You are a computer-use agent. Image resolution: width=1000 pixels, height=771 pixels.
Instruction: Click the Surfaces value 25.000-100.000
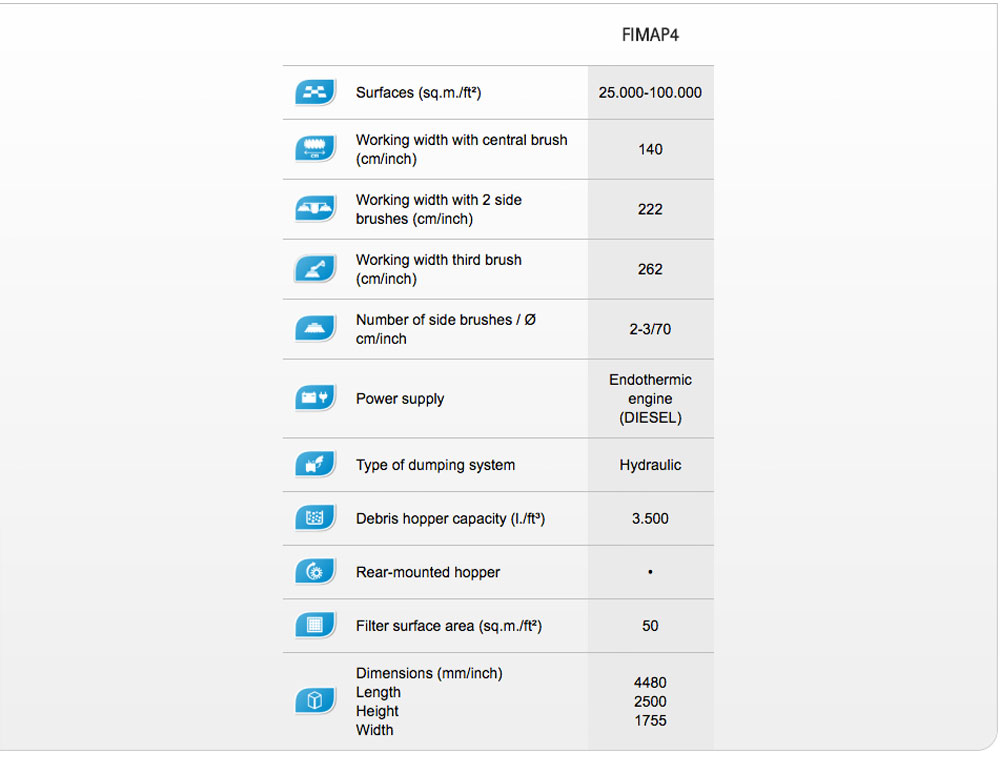click(650, 92)
